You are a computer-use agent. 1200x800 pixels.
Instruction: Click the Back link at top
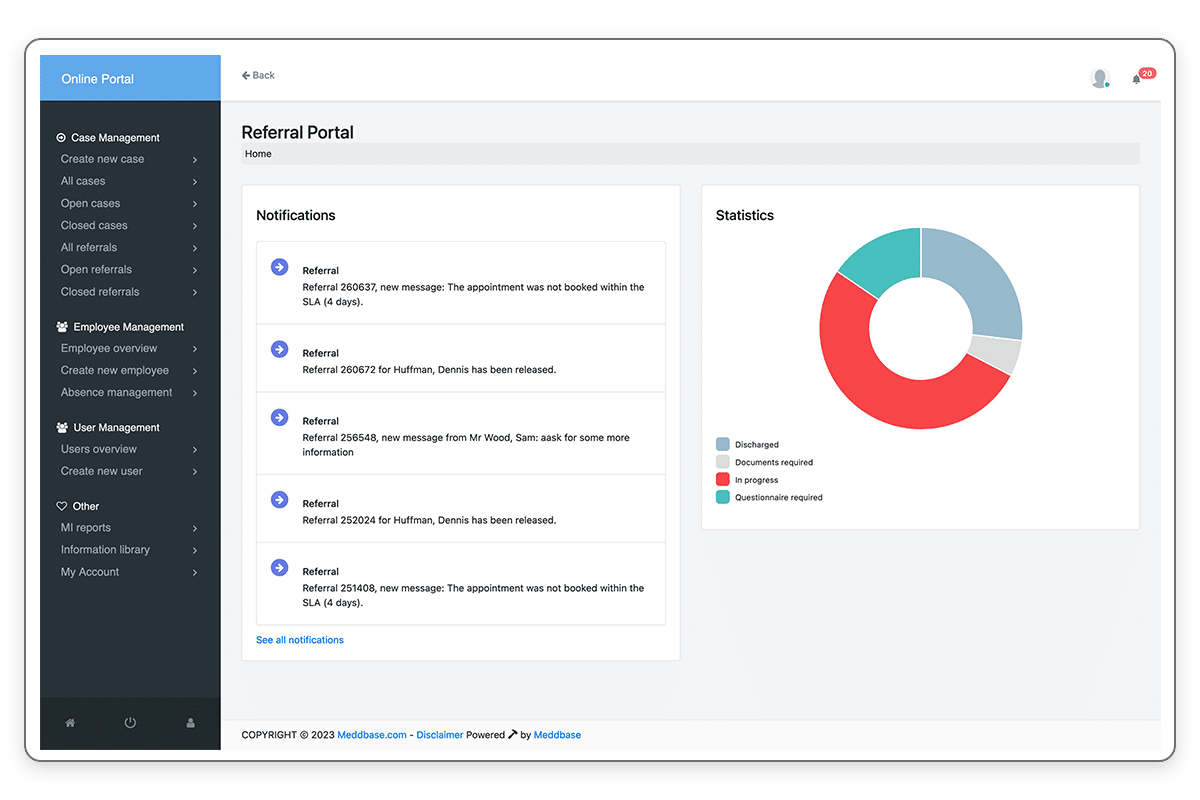coord(258,75)
